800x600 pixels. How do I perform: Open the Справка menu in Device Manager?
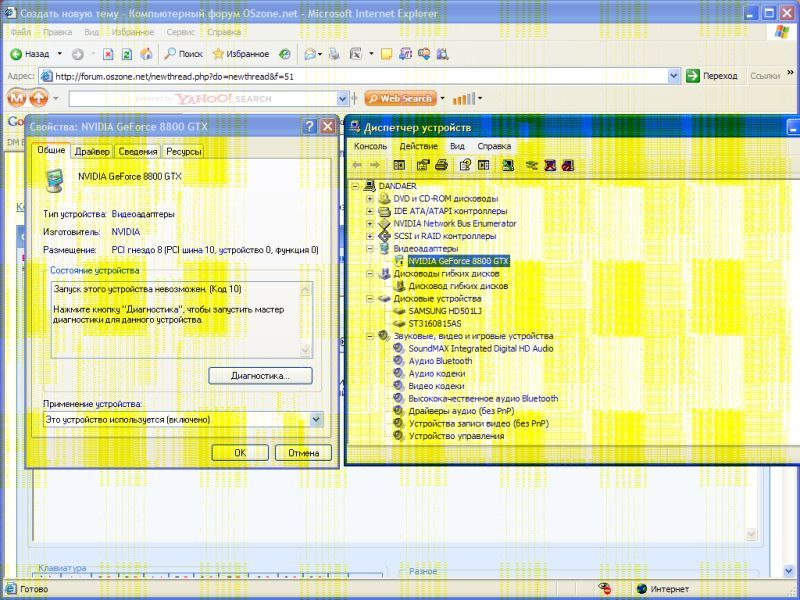[494, 146]
